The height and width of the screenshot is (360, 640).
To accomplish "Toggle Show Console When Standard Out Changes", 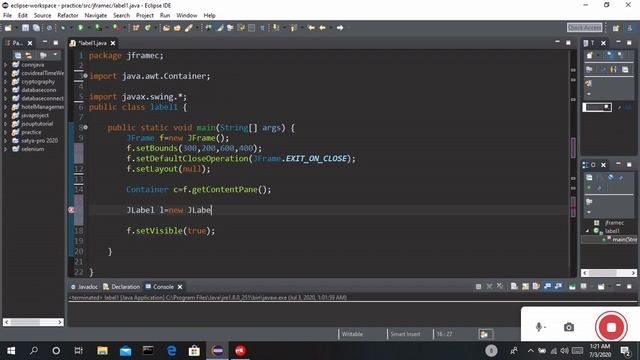I will [x=547, y=287].
